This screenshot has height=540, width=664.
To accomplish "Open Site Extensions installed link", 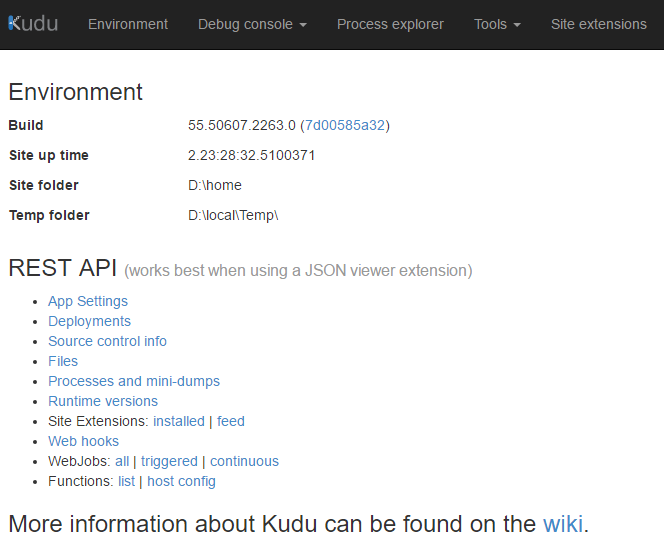I will click(x=179, y=421).
